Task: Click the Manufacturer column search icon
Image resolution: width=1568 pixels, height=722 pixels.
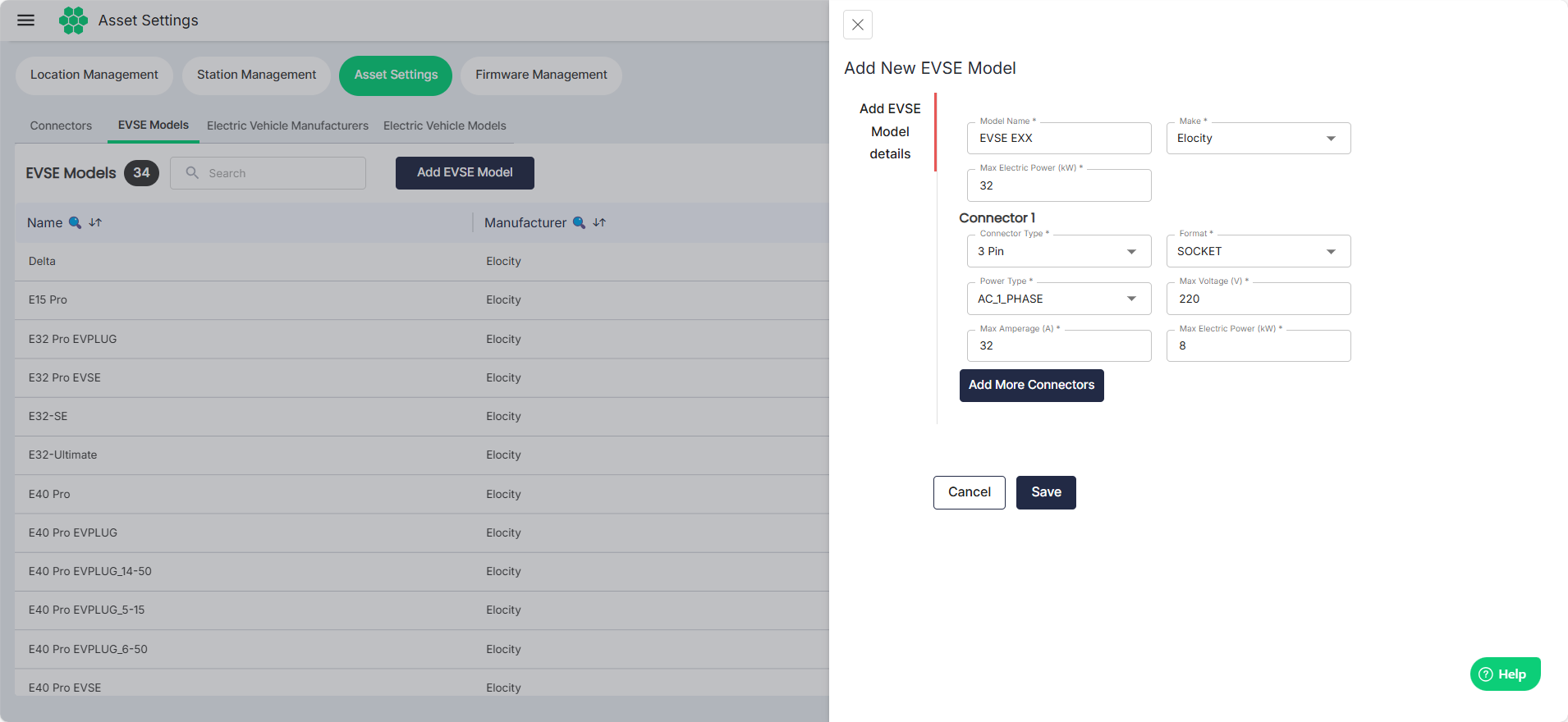Action: point(579,222)
